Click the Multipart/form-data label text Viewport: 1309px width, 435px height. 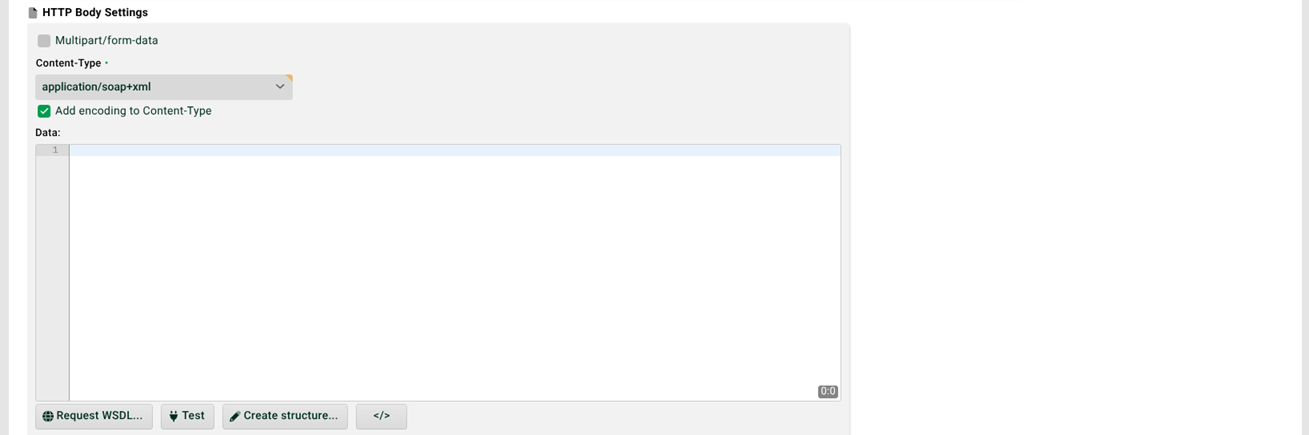coord(107,41)
